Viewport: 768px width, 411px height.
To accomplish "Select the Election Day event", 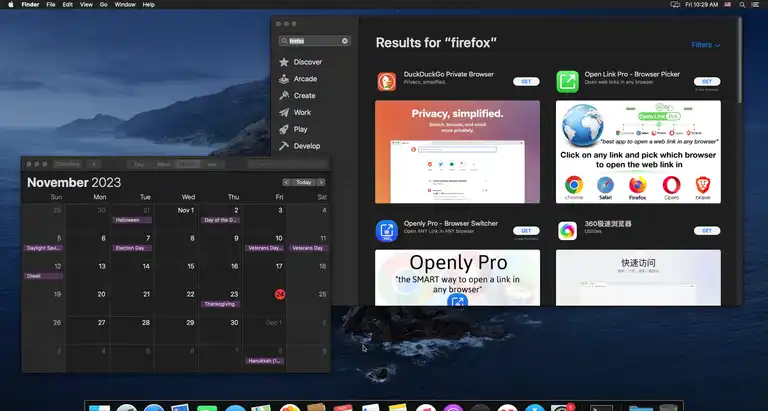I will [x=132, y=248].
